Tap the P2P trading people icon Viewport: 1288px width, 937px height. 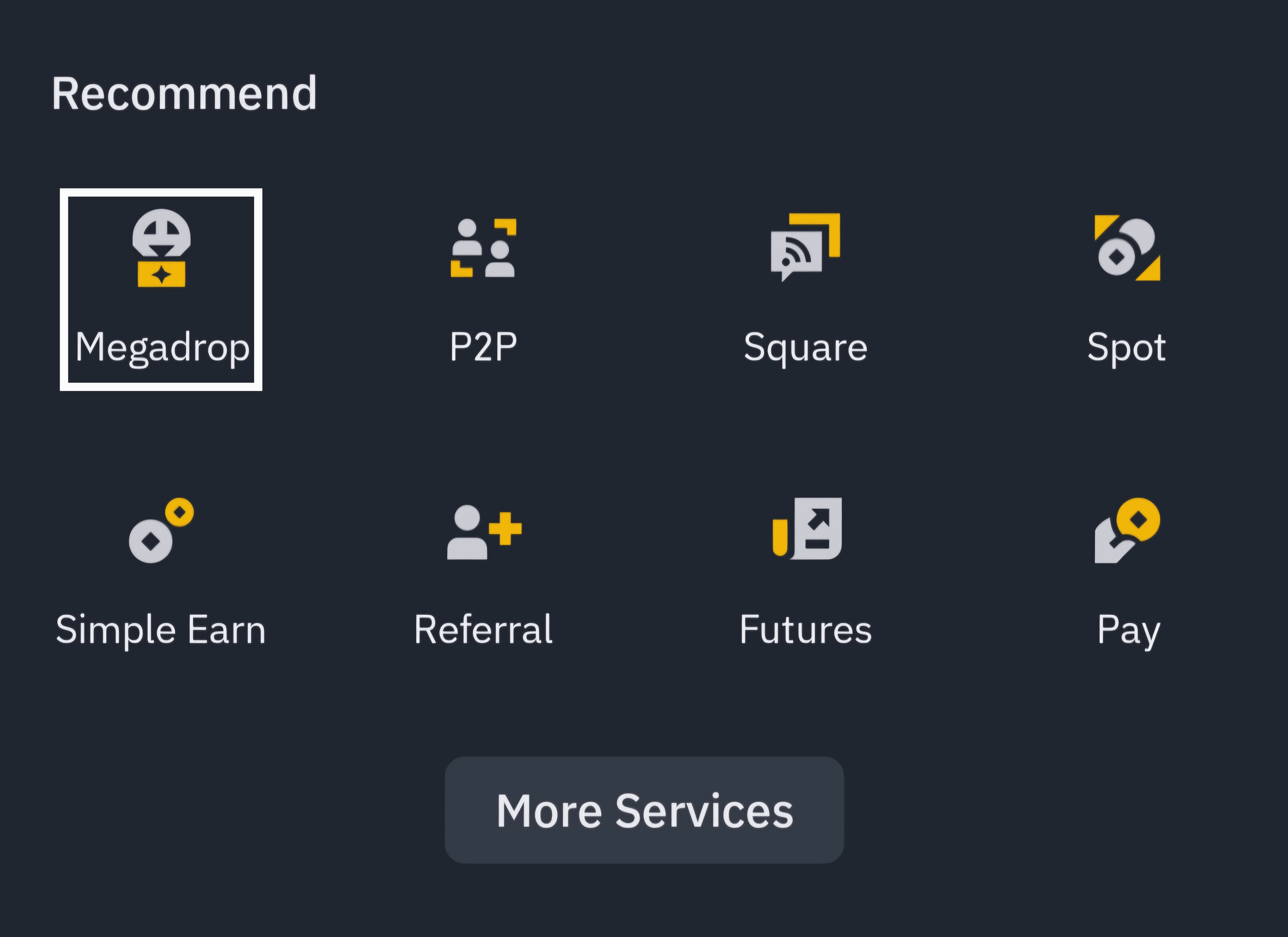click(483, 248)
